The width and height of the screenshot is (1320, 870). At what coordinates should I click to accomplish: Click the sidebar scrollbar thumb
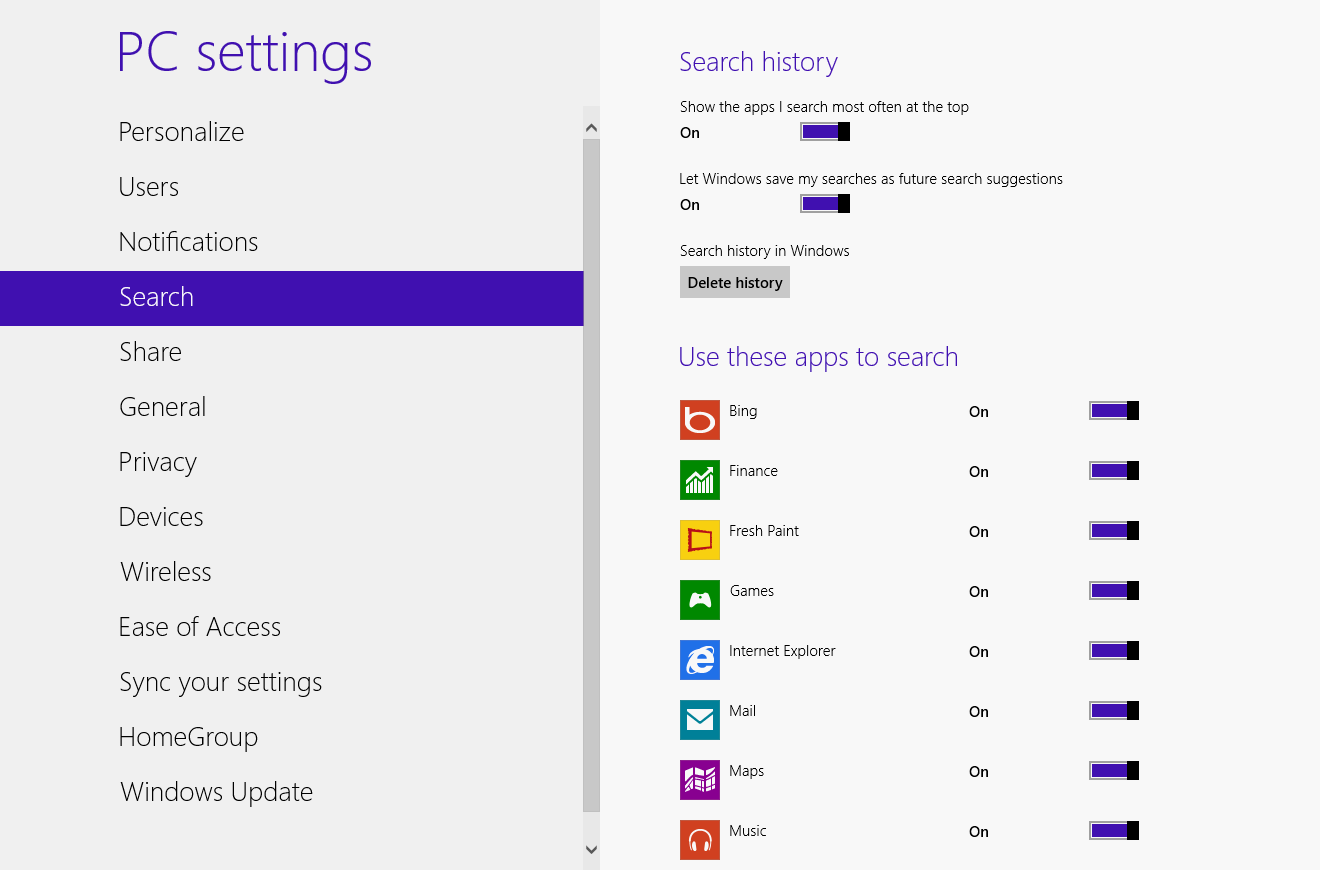click(591, 475)
